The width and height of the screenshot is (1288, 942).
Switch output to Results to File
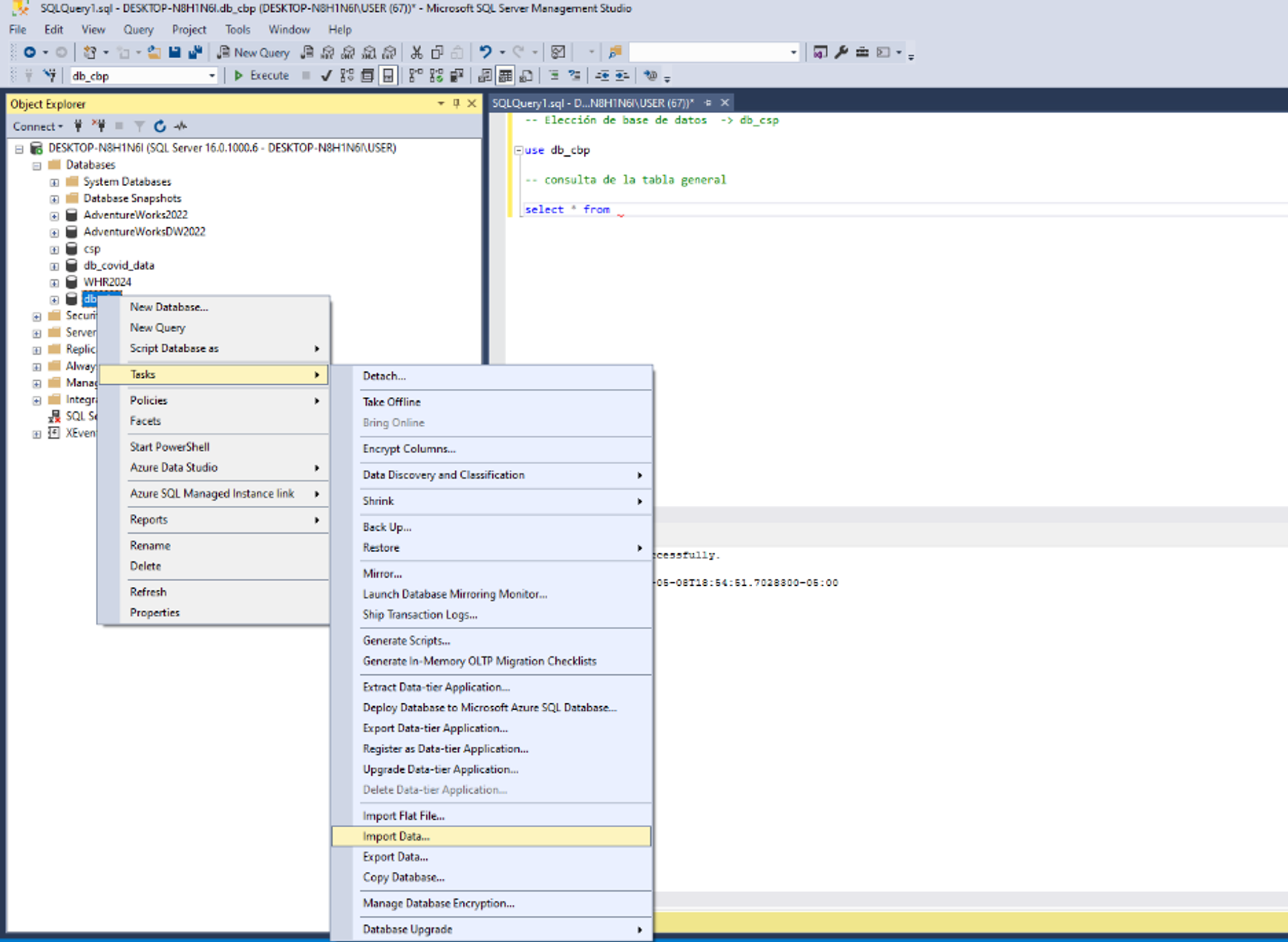[x=526, y=75]
